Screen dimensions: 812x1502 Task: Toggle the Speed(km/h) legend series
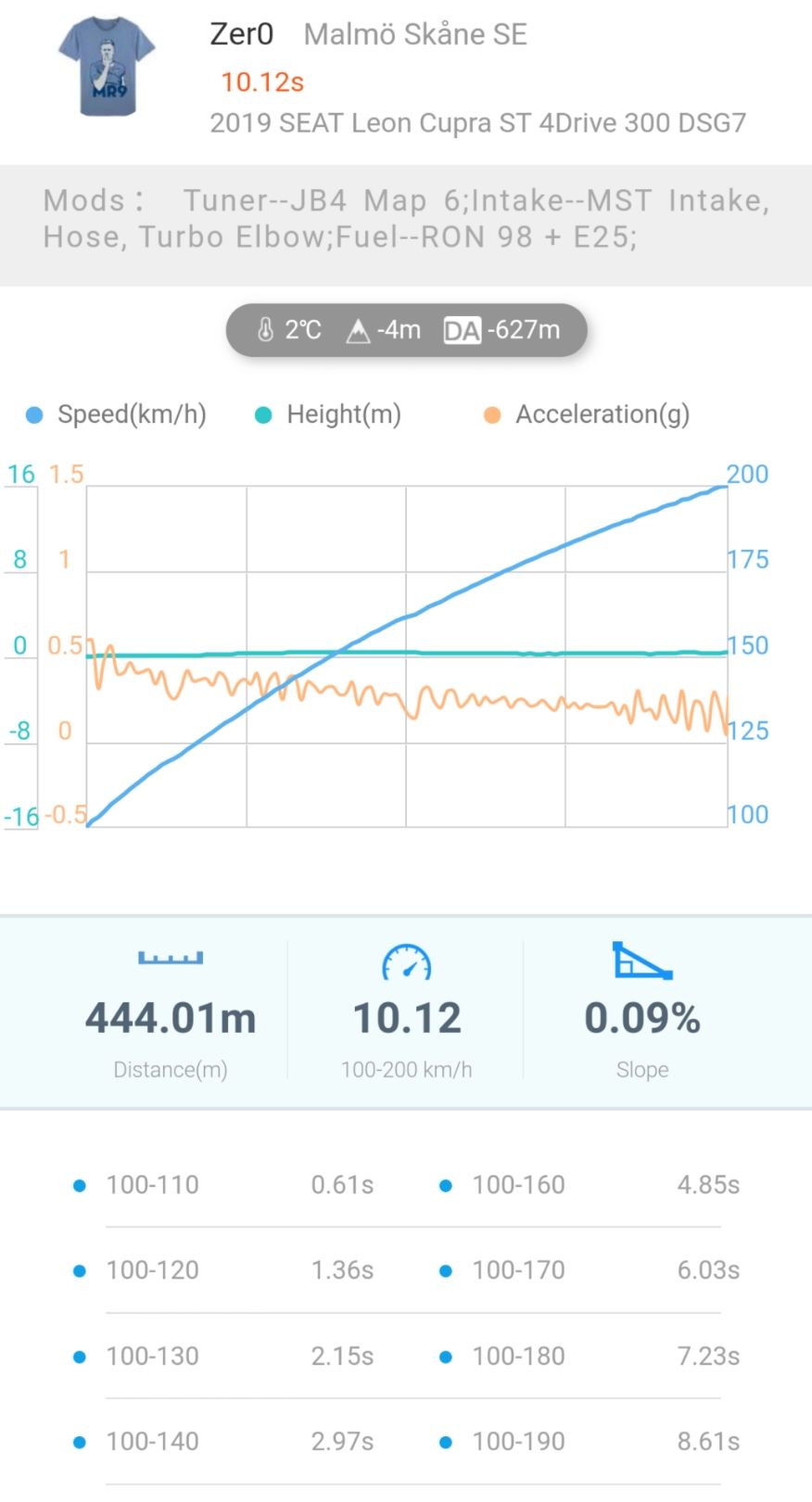coord(117,414)
